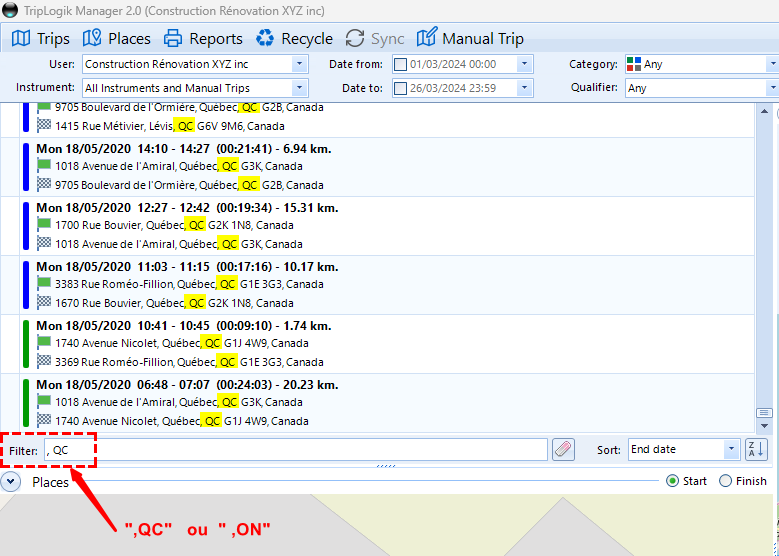
Task: Collapse the Places panel chevron
Action: [11, 481]
